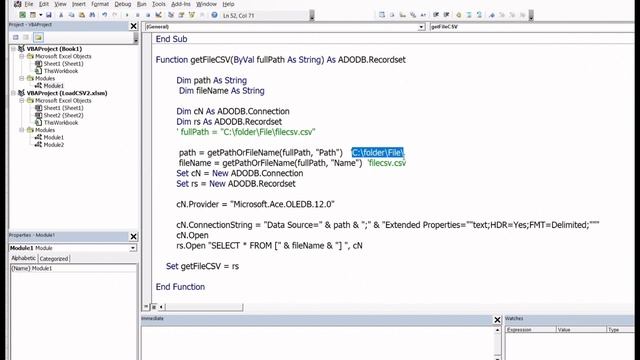This screenshot has width=640, height=360.
Task: Collapse the VBAProject (Book1) node
Action: (x=13, y=49)
